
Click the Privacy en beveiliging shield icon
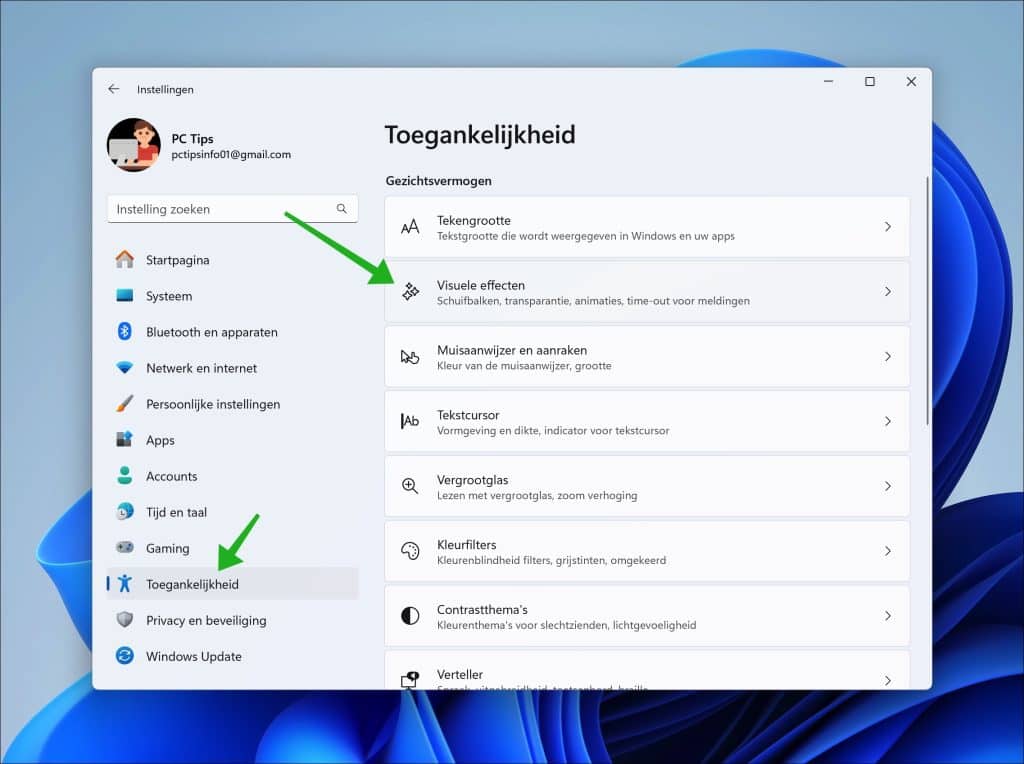click(x=125, y=620)
